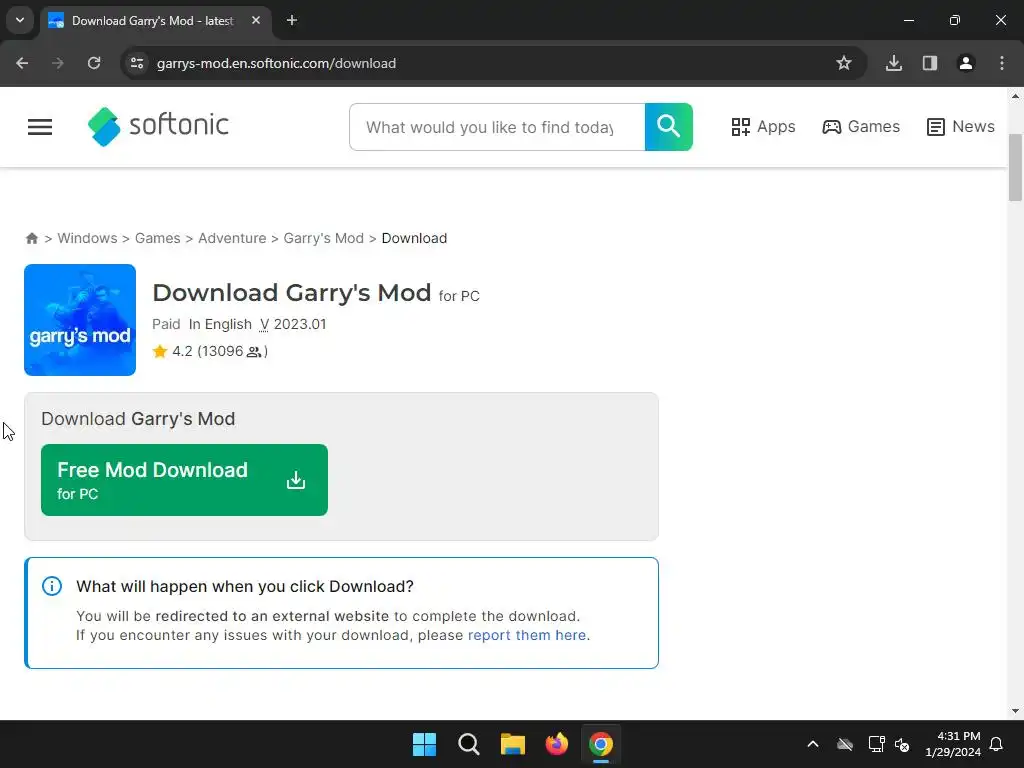This screenshot has width=1024, height=768.
Task: Open the News section
Action: [x=961, y=127]
